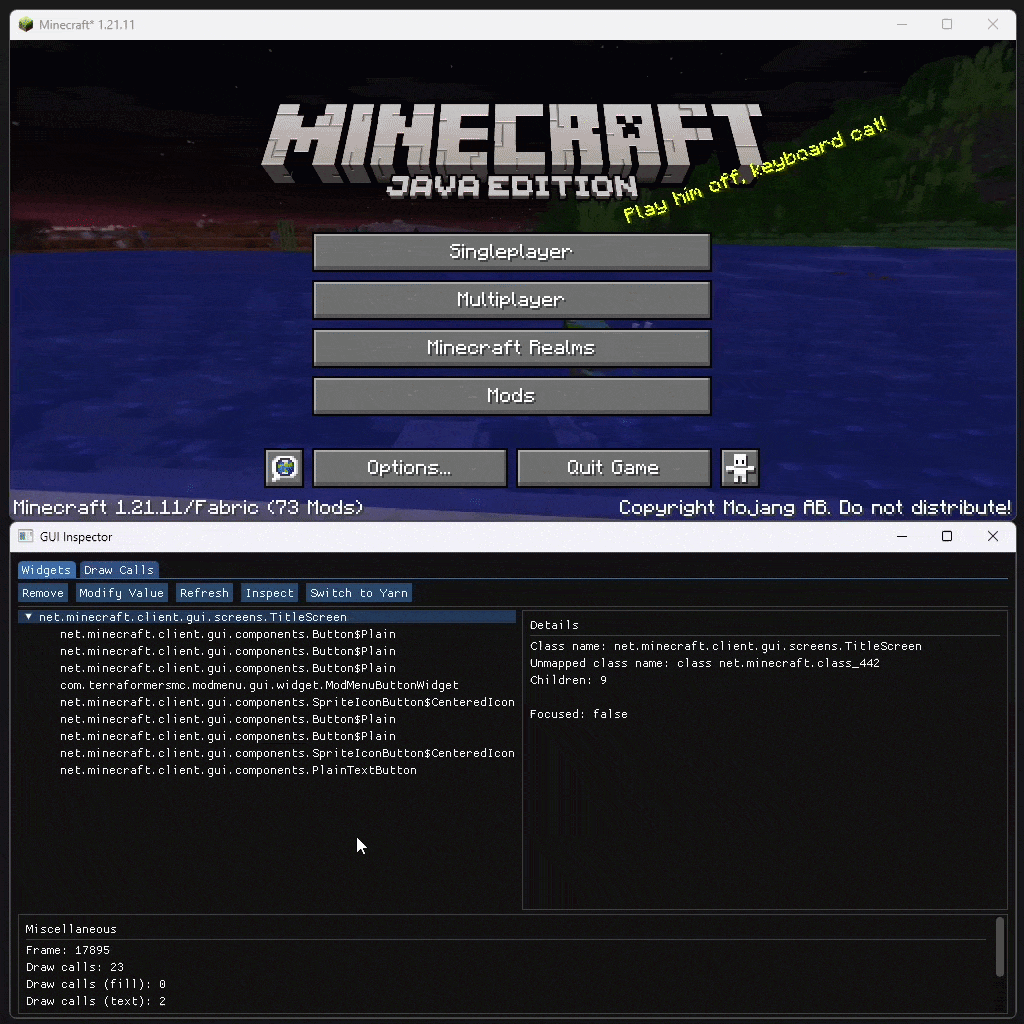Click the Remove button in GUI Inspector
1024x1024 pixels.
point(42,593)
